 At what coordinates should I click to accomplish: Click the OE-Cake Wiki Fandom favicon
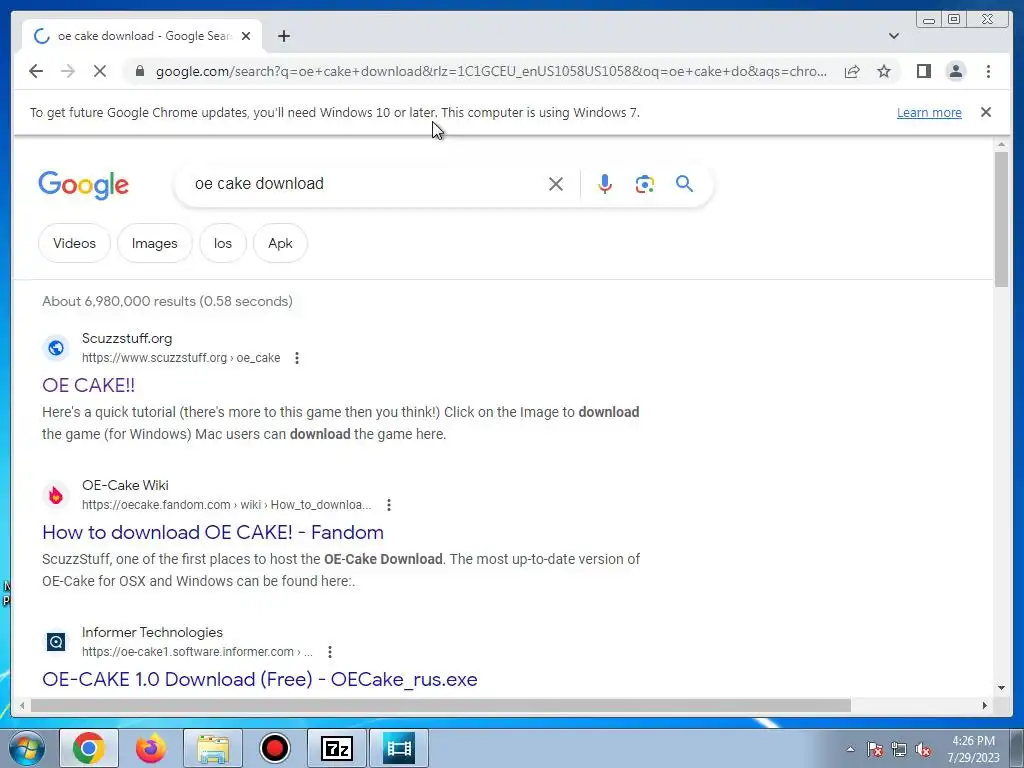coord(56,495)
